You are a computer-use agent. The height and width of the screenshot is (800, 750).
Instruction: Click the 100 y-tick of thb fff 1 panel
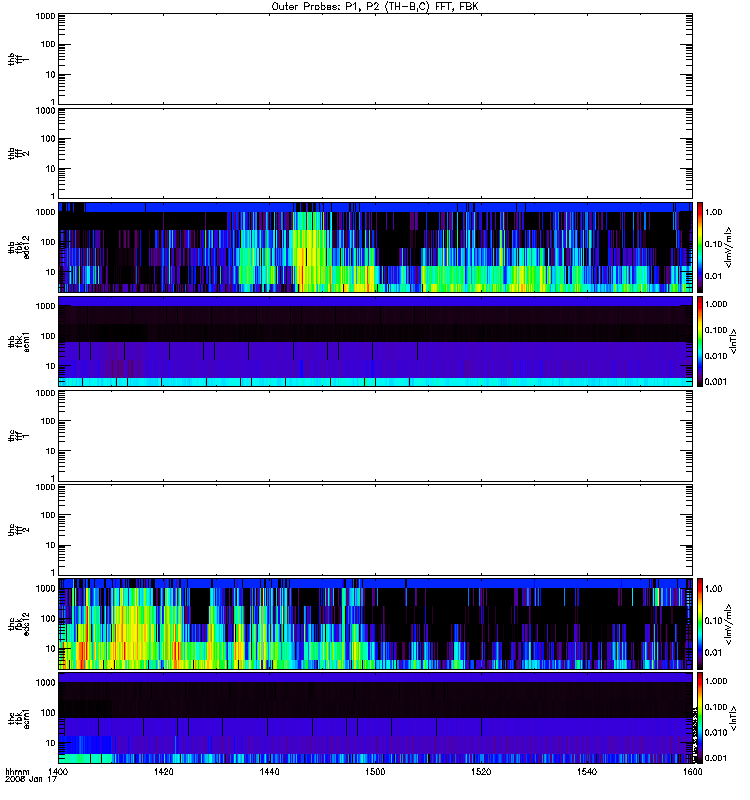(48, 44)
